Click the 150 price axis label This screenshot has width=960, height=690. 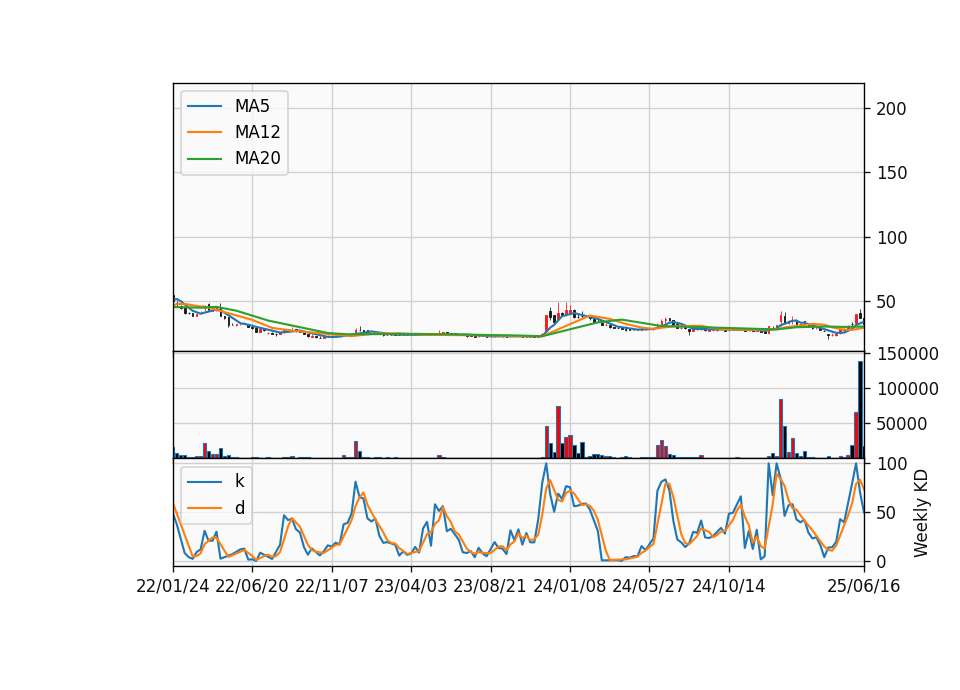click(891, 173)
